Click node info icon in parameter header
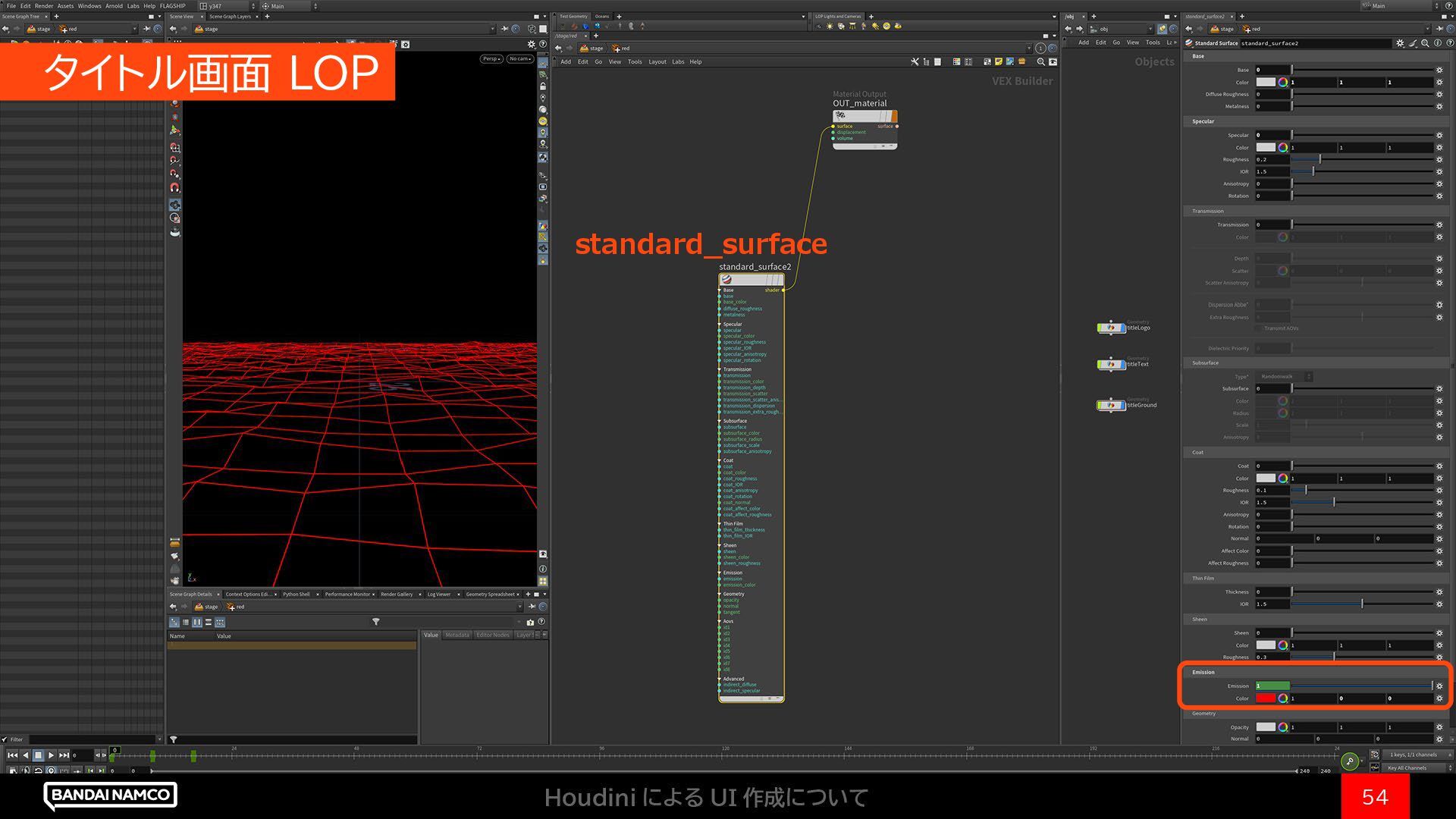 (1439, 43)
